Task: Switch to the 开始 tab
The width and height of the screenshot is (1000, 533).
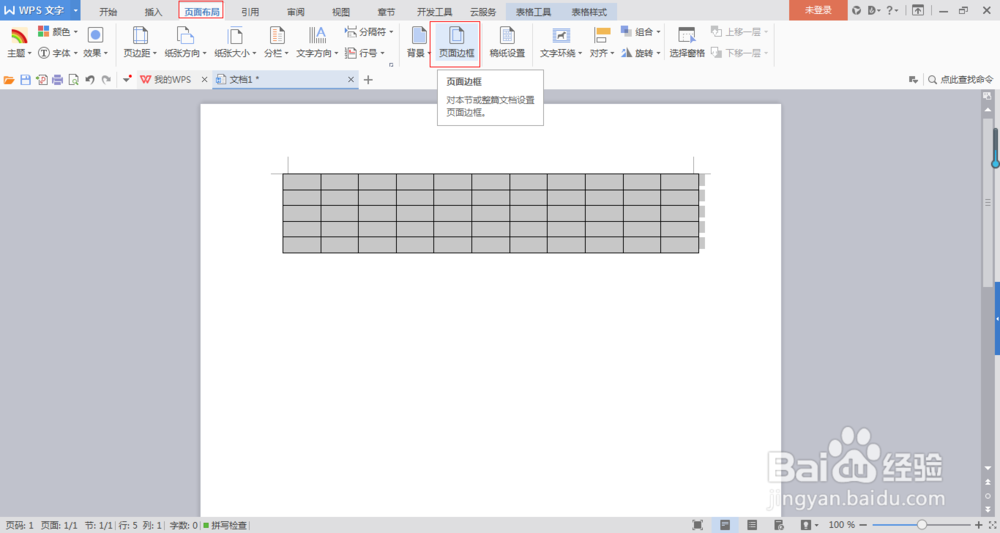Action: point(108,11)
